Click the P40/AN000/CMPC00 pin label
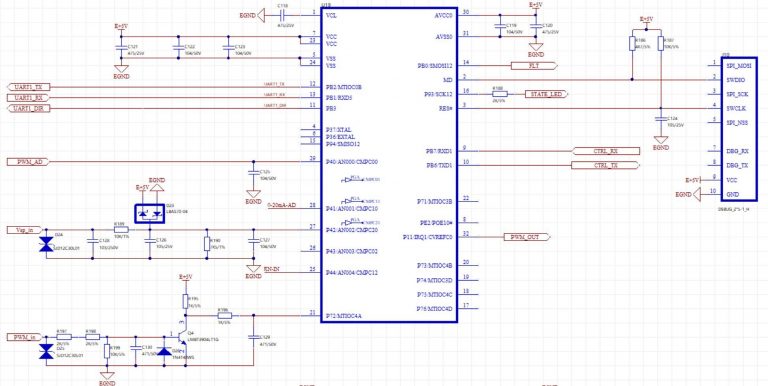This screenshot has width=768, height=386. [x=351, y=162]
